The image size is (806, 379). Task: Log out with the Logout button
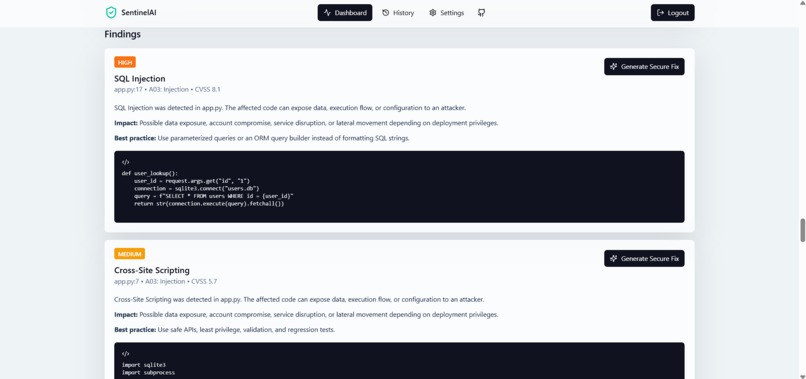(672, 13)
